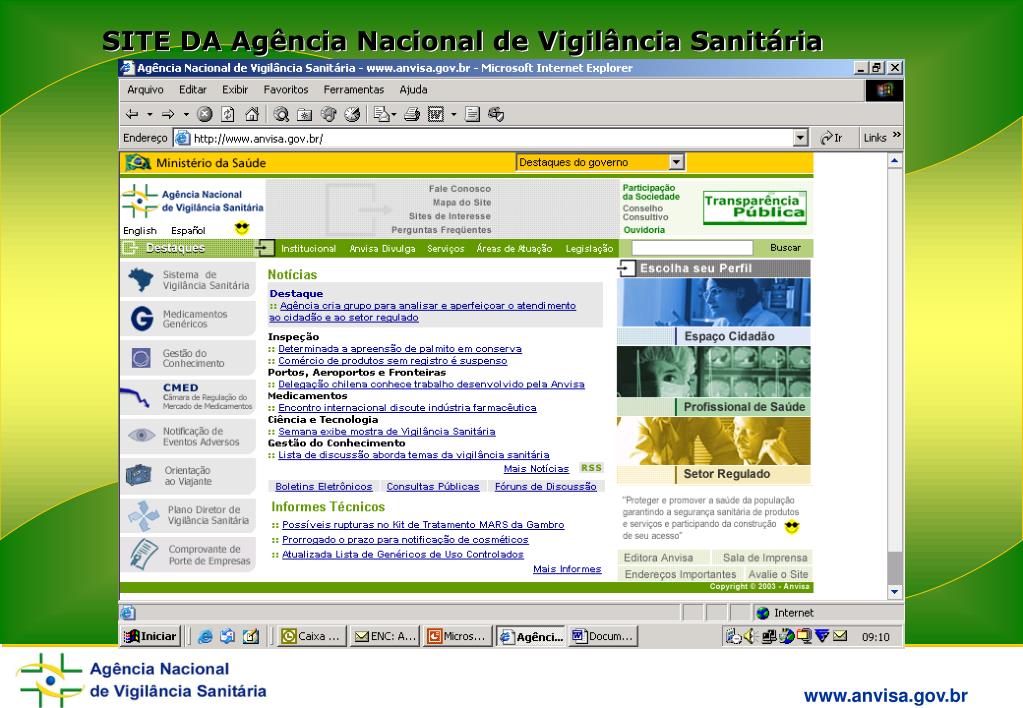Open the Ferramentas menu
1023x708 pixels.
[x=354, y=90]
